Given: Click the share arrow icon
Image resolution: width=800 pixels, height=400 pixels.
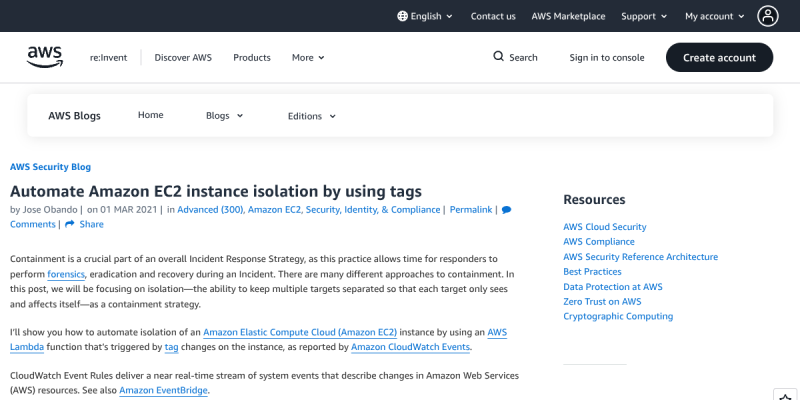Looking at the screenshot, I should point(70,224).
